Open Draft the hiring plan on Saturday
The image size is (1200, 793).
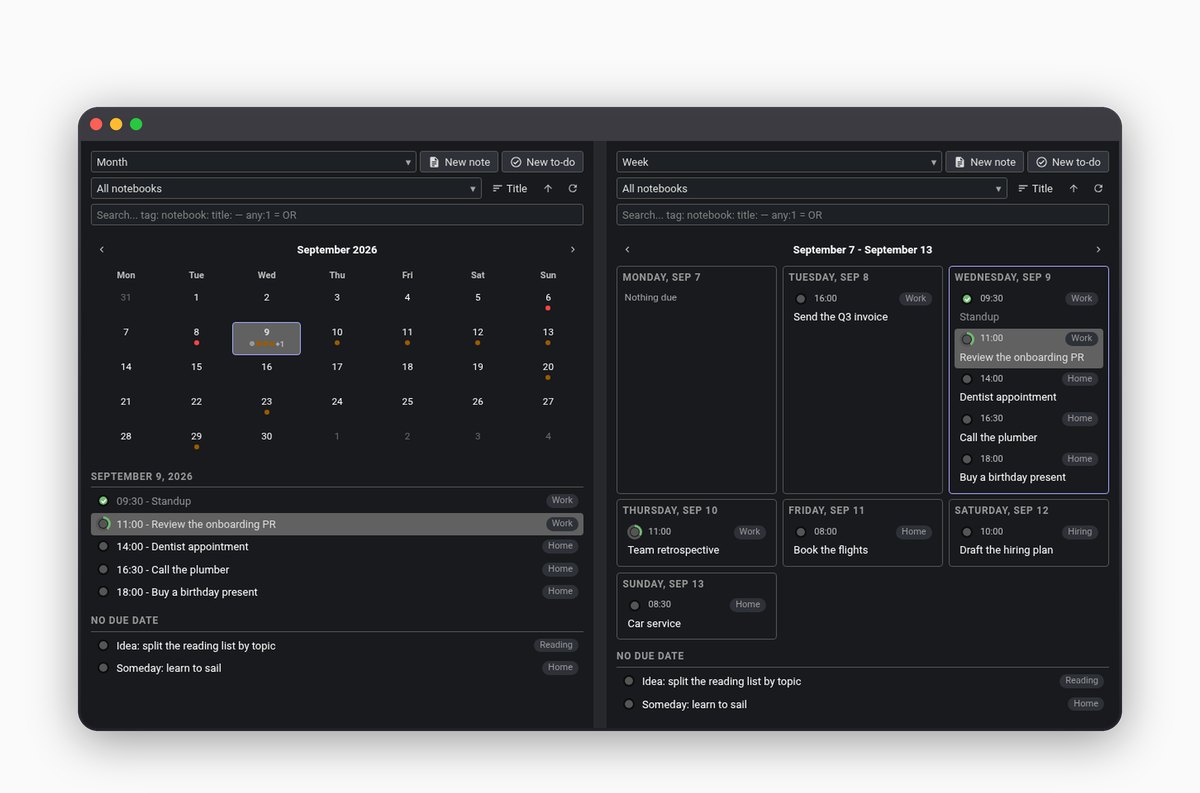(x=1005, y=550)
